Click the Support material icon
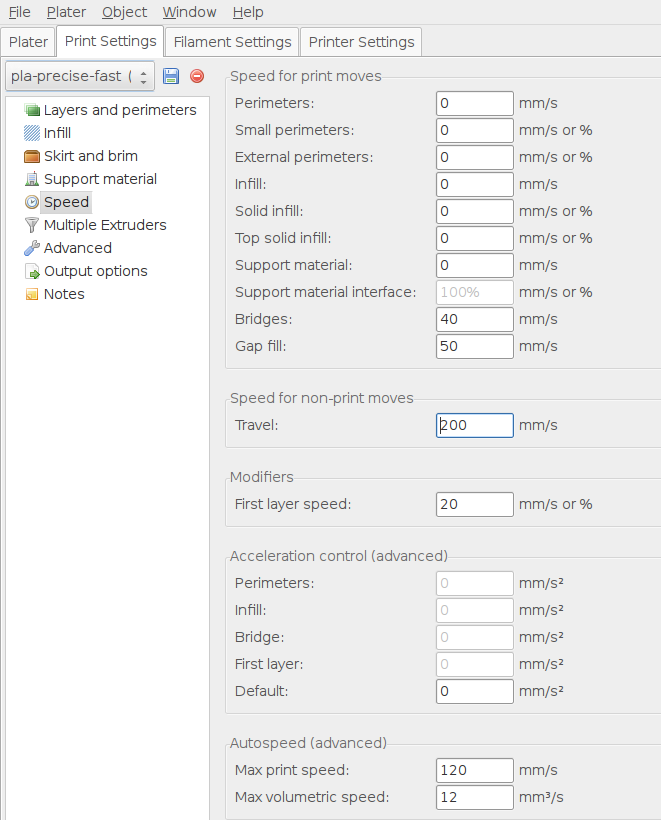 click(32, 179)
